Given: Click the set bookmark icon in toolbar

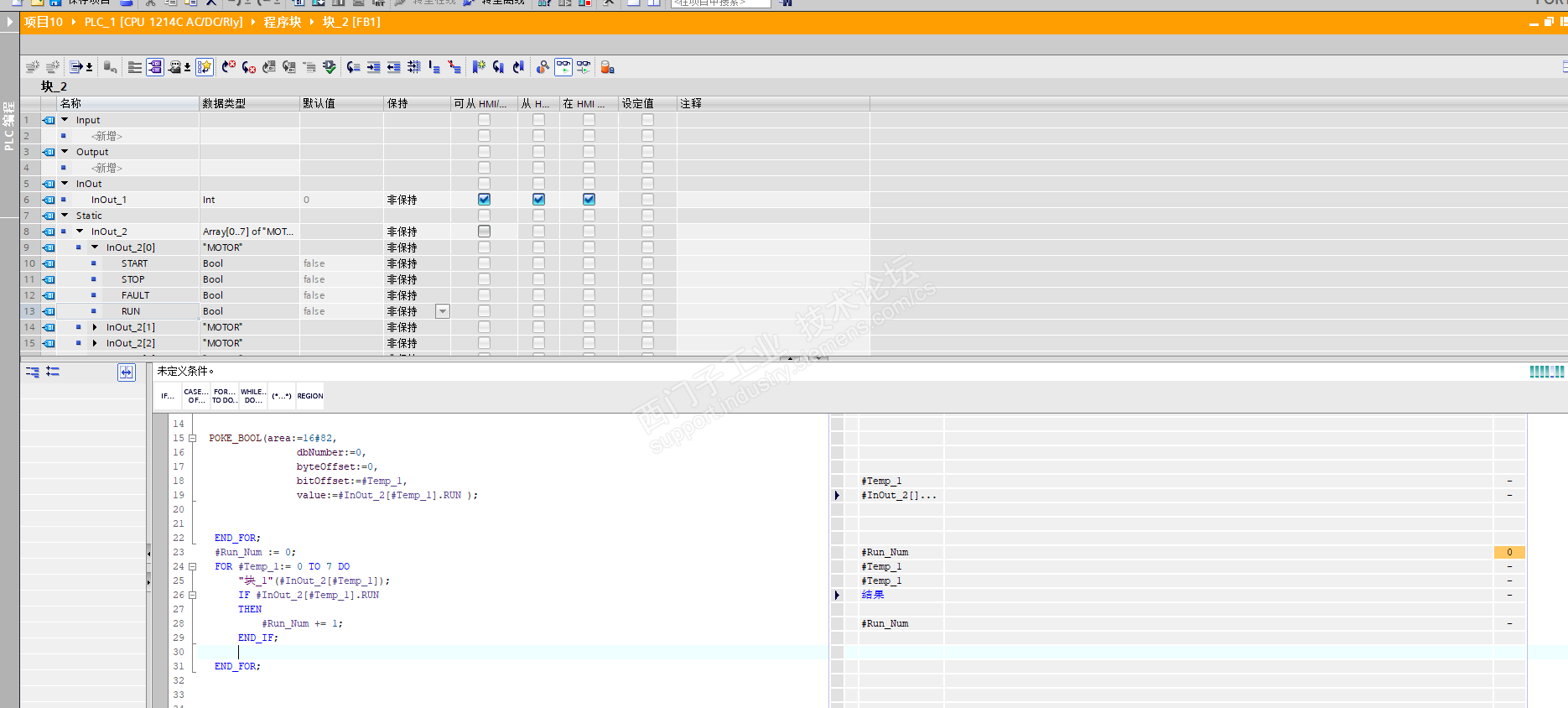Looking at the screenshot, I should [x=479, y=67].
